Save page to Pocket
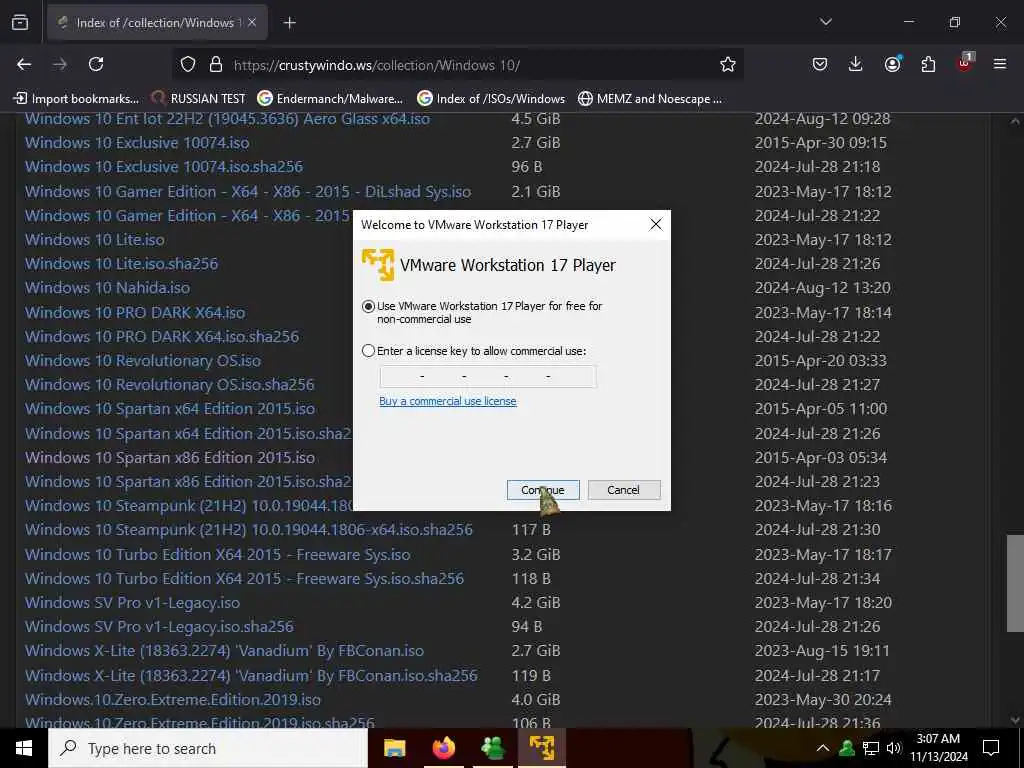This screenshot has height=768, width=1024. pos(820,64)
